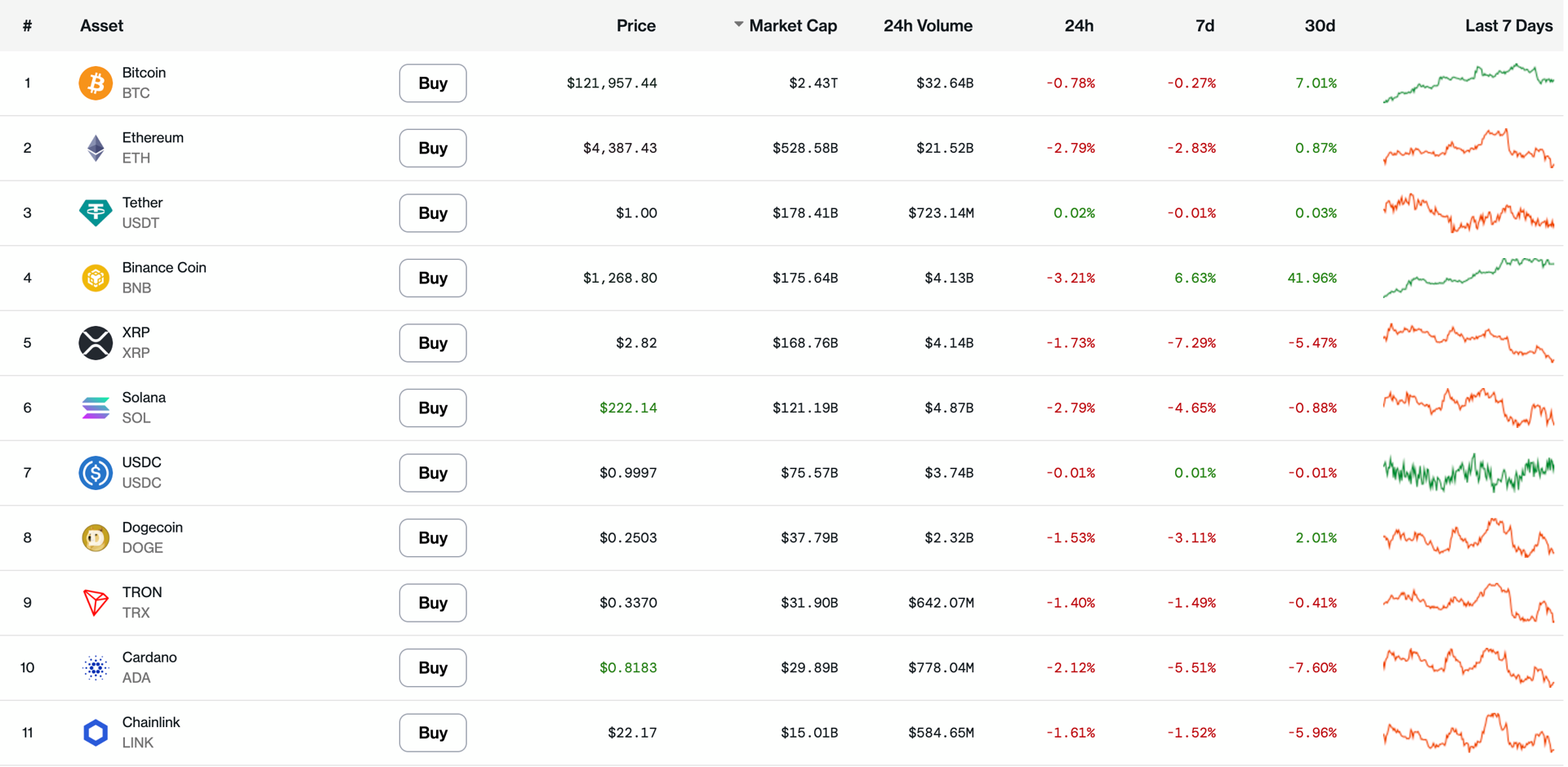Open the Ethereum 7-day sparkline chart
This screenshot has width=1568, height=767.
click(1468, 148)
